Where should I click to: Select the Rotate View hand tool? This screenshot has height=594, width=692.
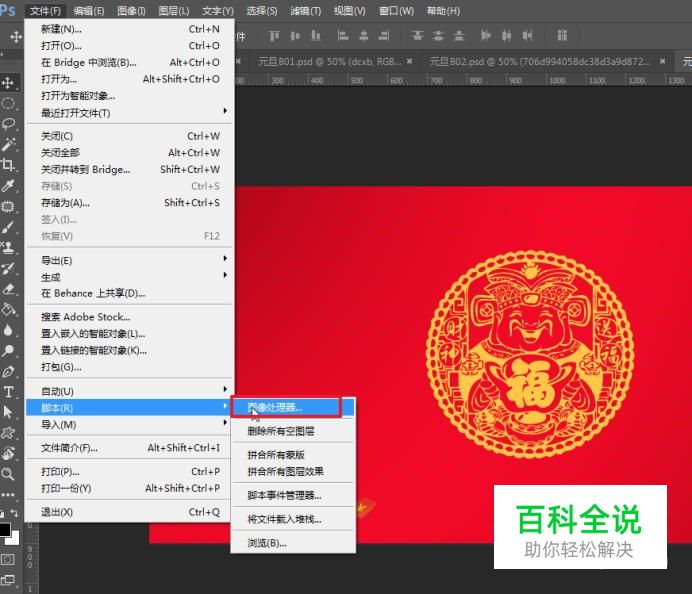tap(8, 453)
